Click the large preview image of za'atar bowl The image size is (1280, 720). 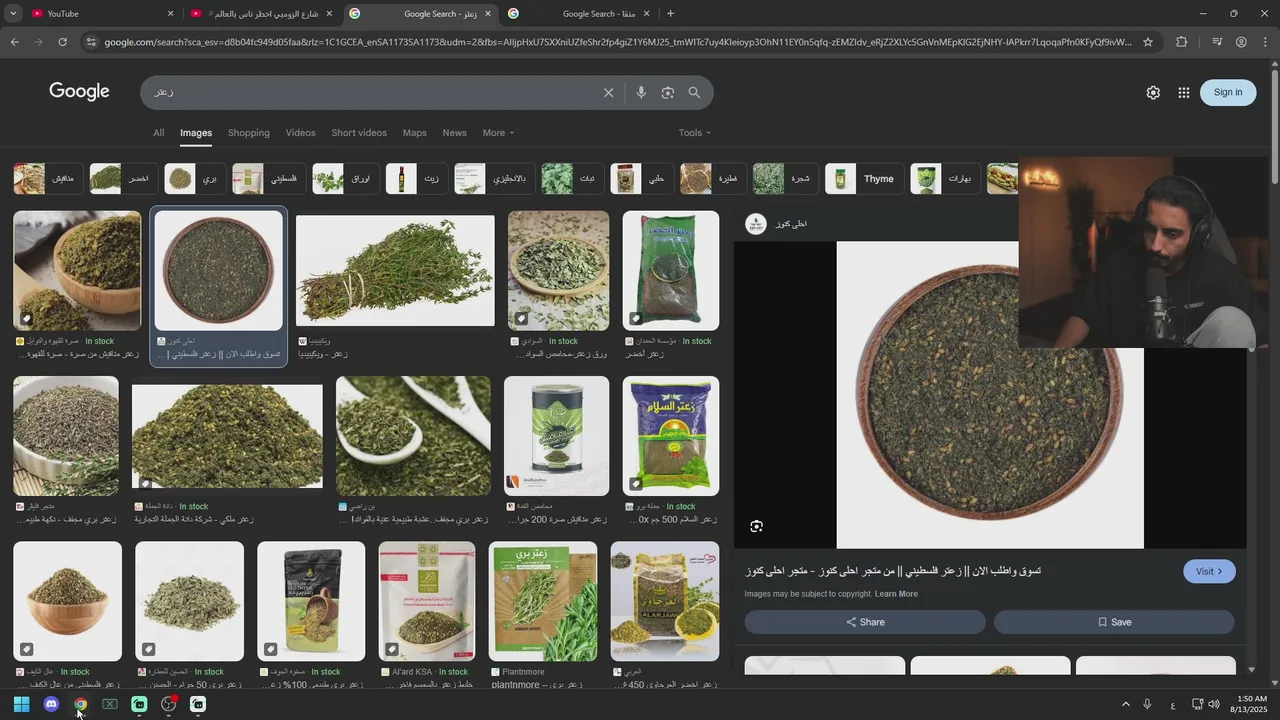(990, 395)
